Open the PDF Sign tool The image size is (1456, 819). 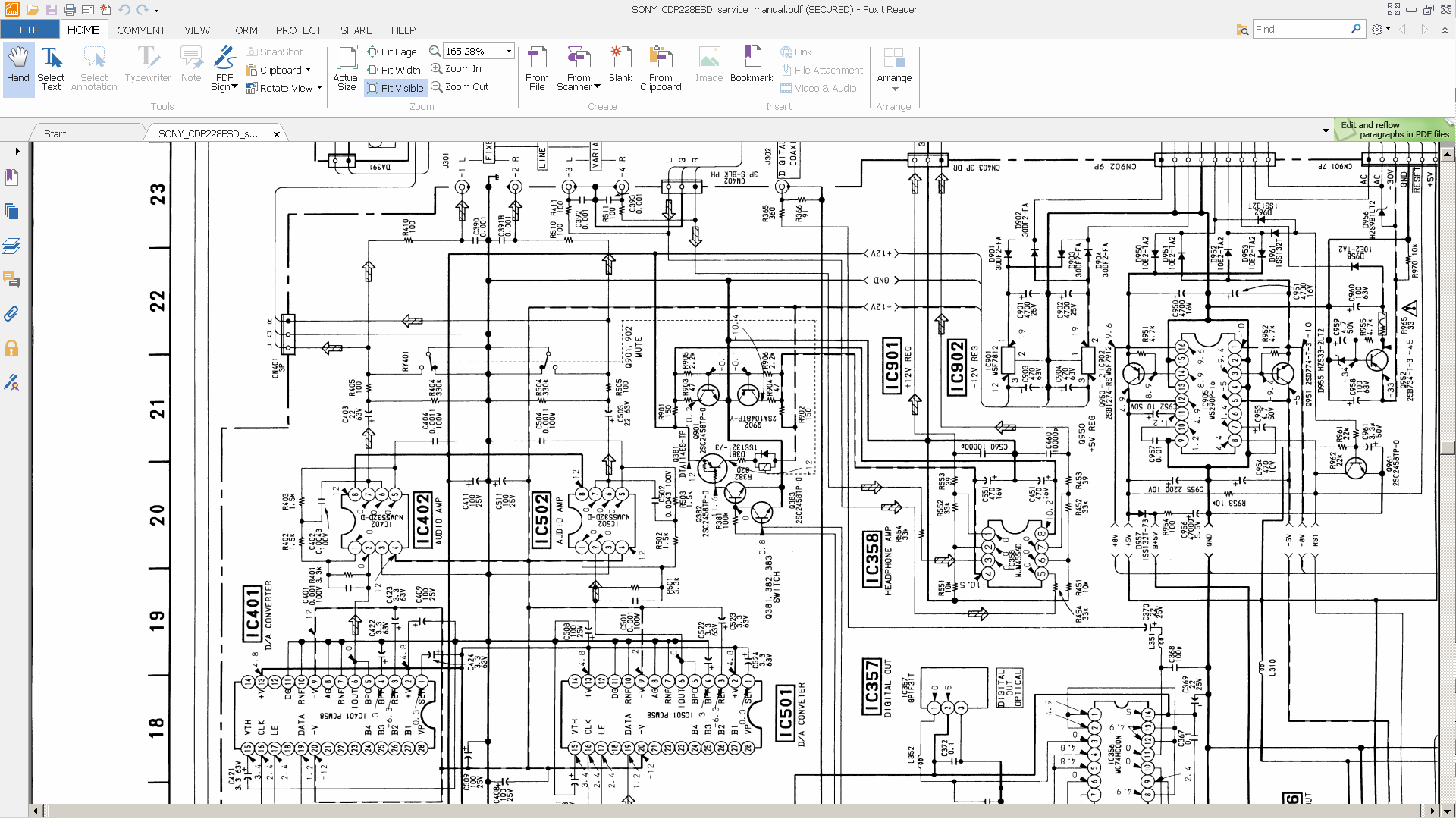(224, 70)
